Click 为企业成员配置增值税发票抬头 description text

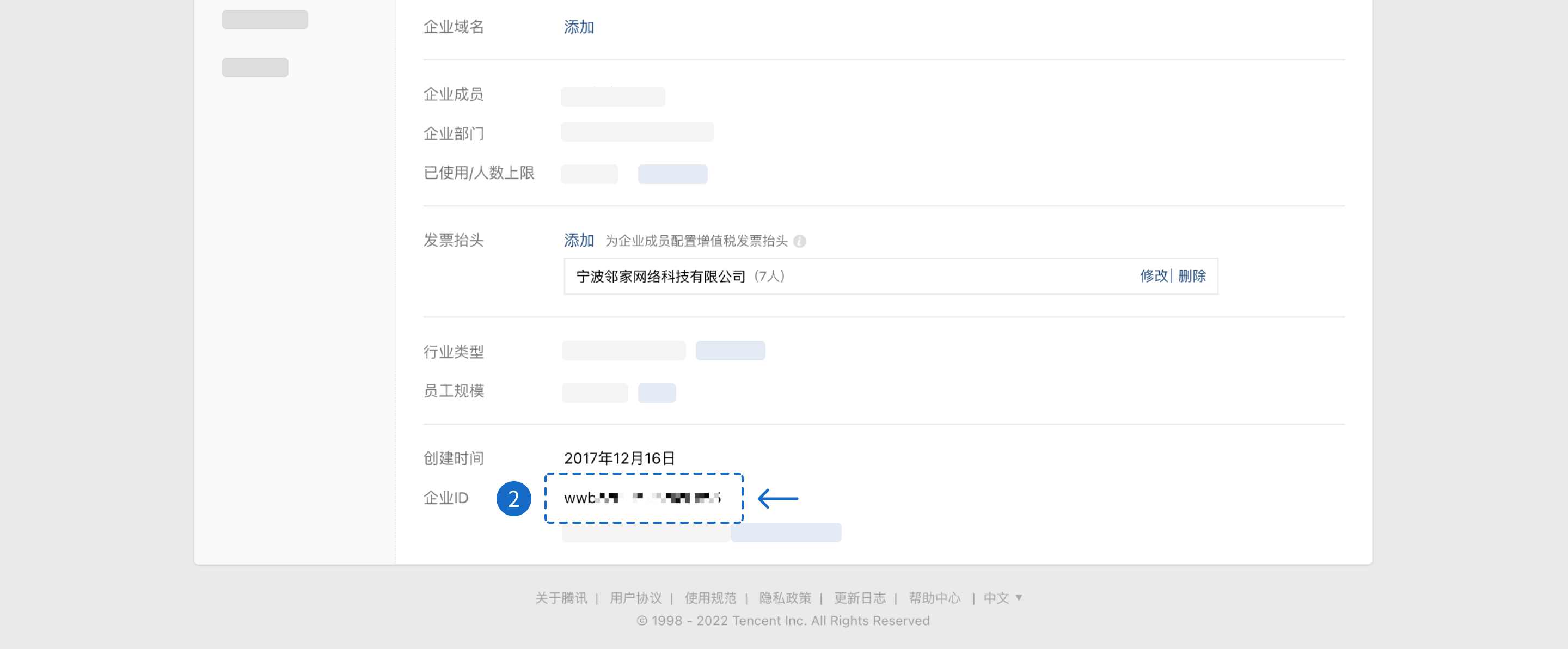[x=696, y=241]
